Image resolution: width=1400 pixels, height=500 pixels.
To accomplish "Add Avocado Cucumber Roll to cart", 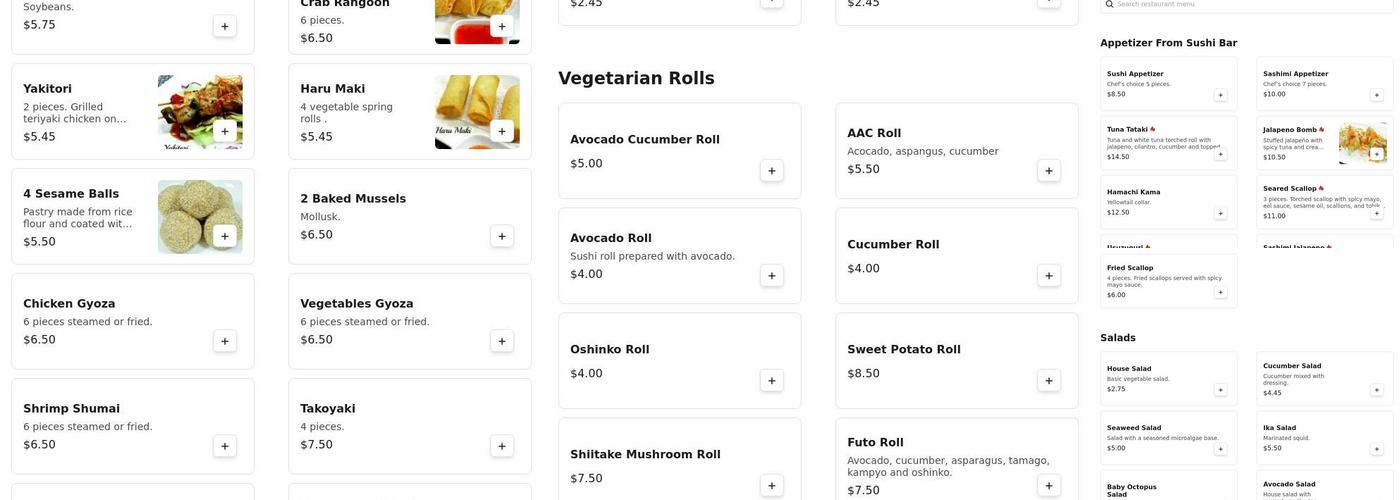I will (771, 171).
